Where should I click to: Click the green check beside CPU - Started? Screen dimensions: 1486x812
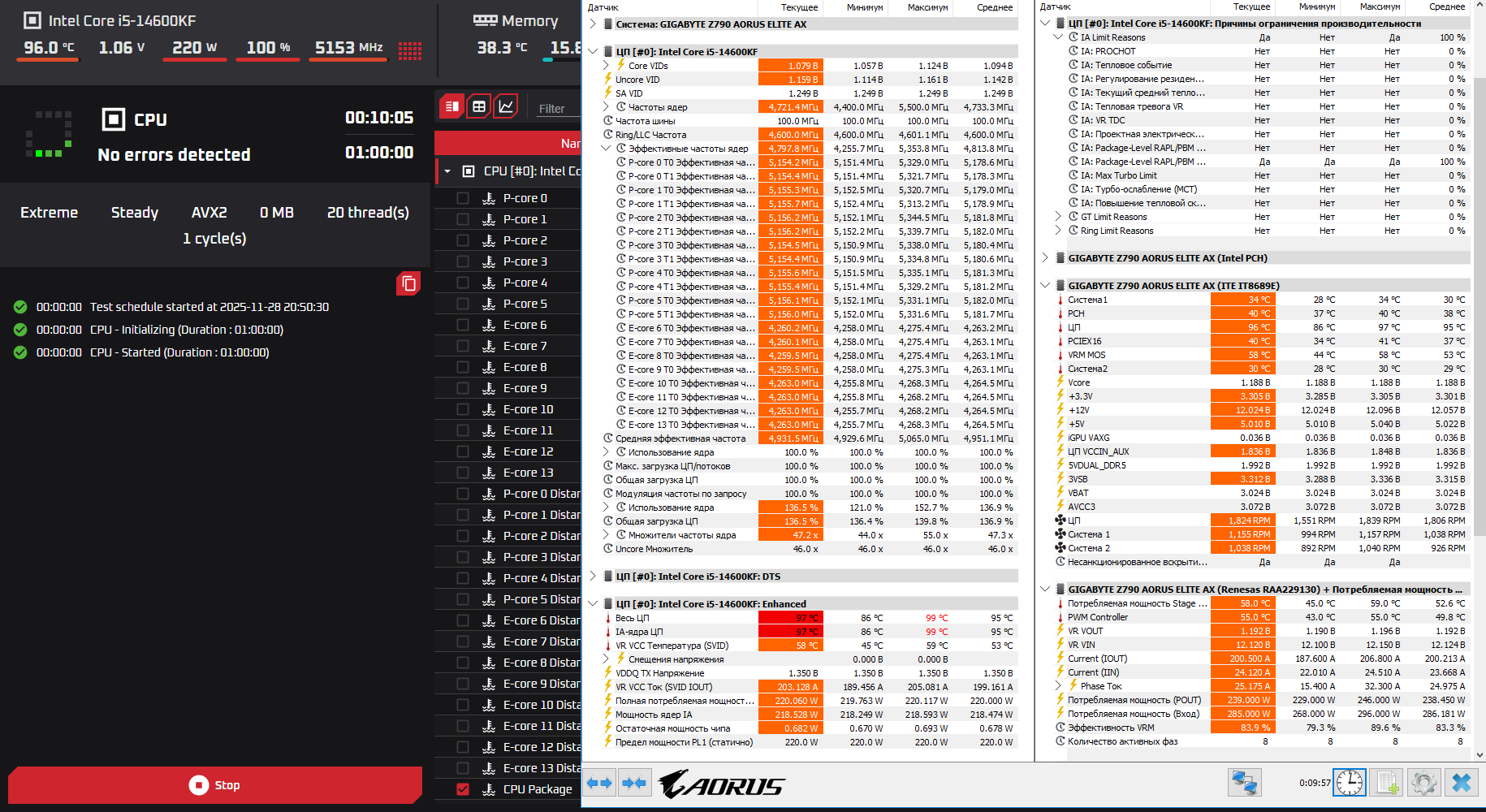point(20,352)
